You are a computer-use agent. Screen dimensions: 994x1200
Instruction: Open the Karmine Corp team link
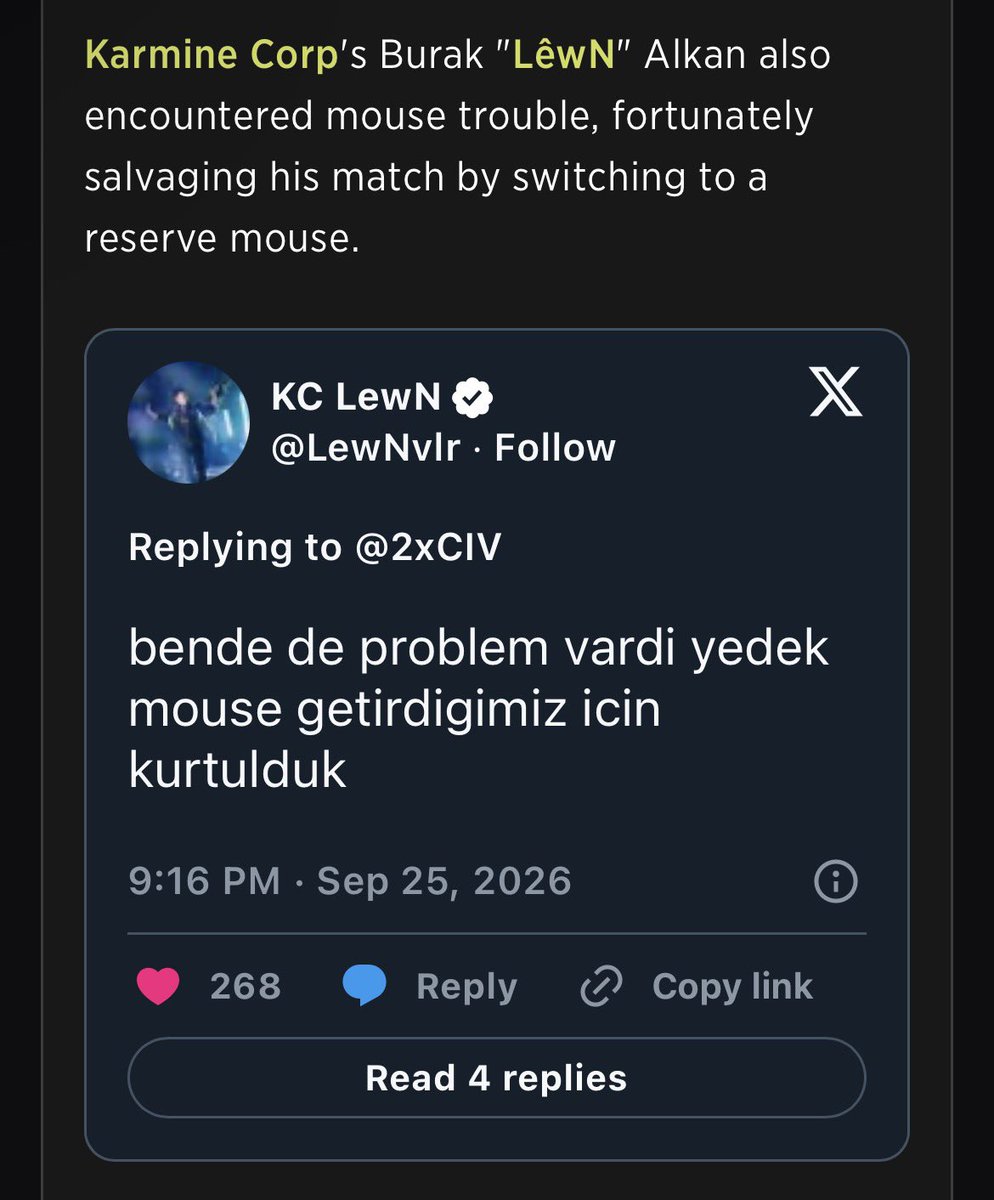(x=212, y=54)
